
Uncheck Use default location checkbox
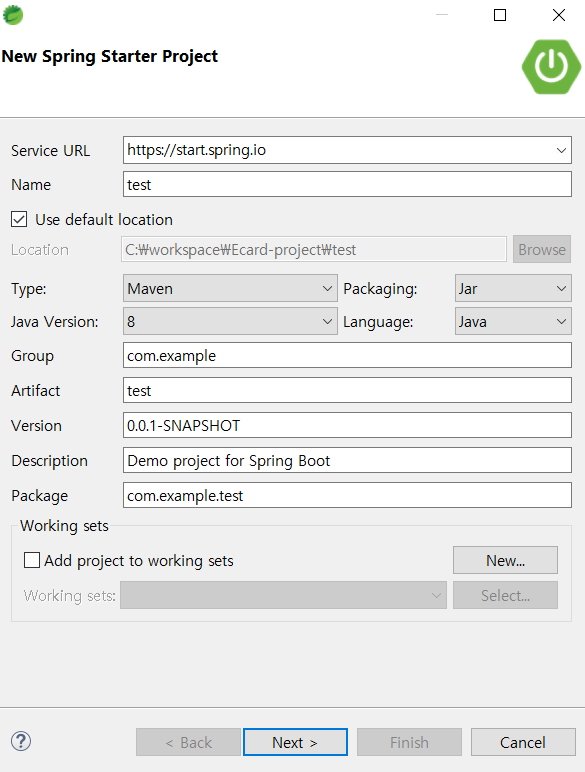pos(19,219)
